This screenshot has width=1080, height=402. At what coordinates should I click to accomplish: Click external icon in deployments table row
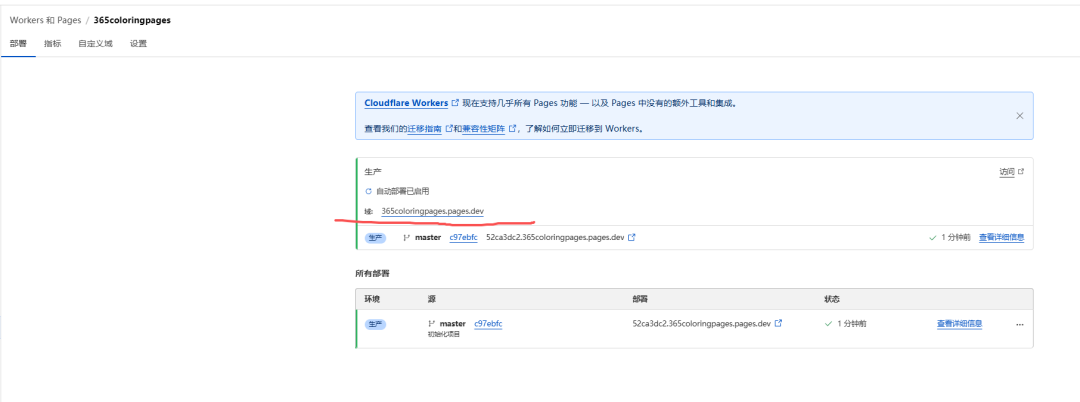(778, 324)
